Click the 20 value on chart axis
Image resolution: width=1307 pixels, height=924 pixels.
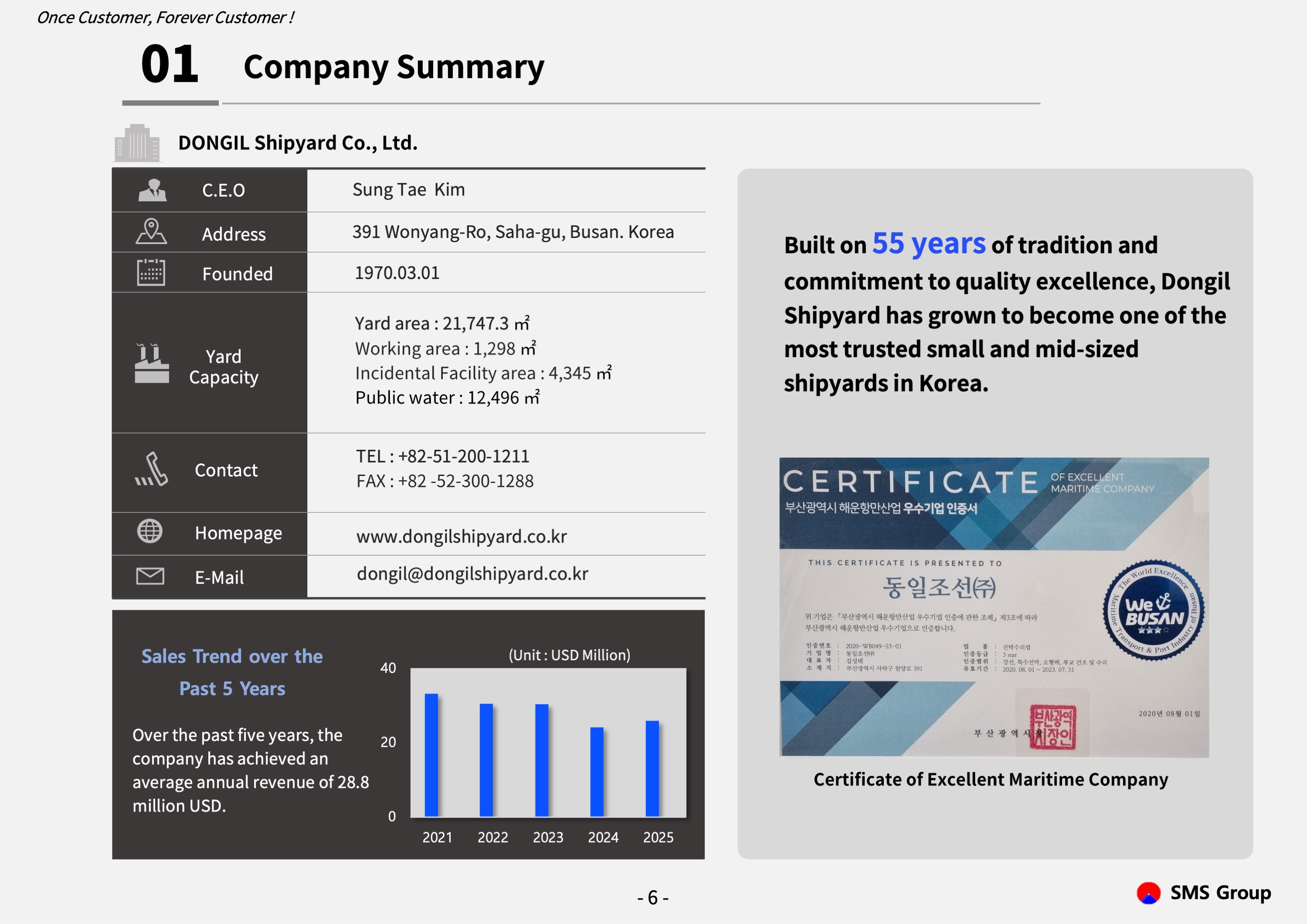tap(388, 742)
